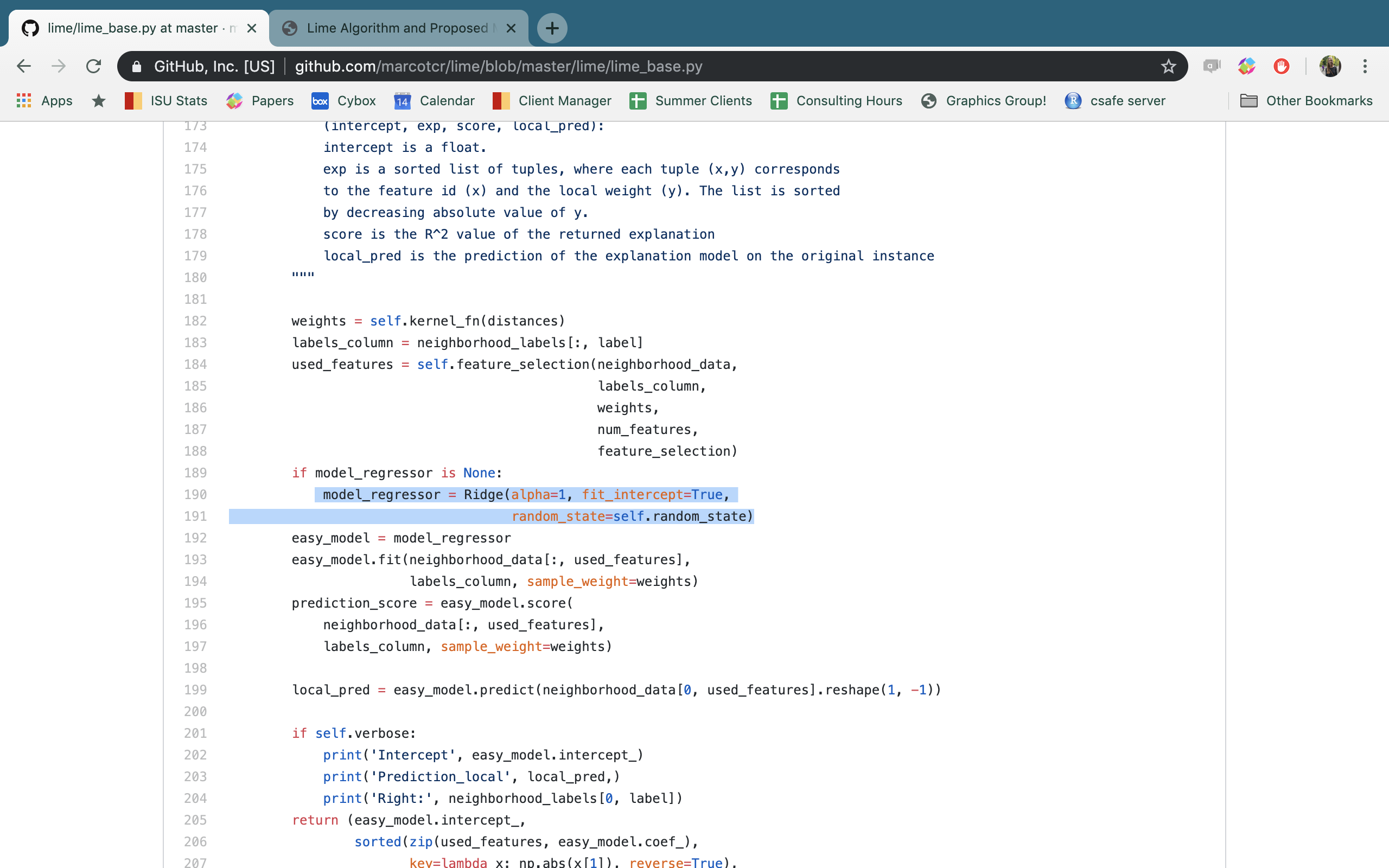Close the Lime Algorithm and Proposed tab
The height and width of the screenshot is (868, 1389).
[511, 28]
